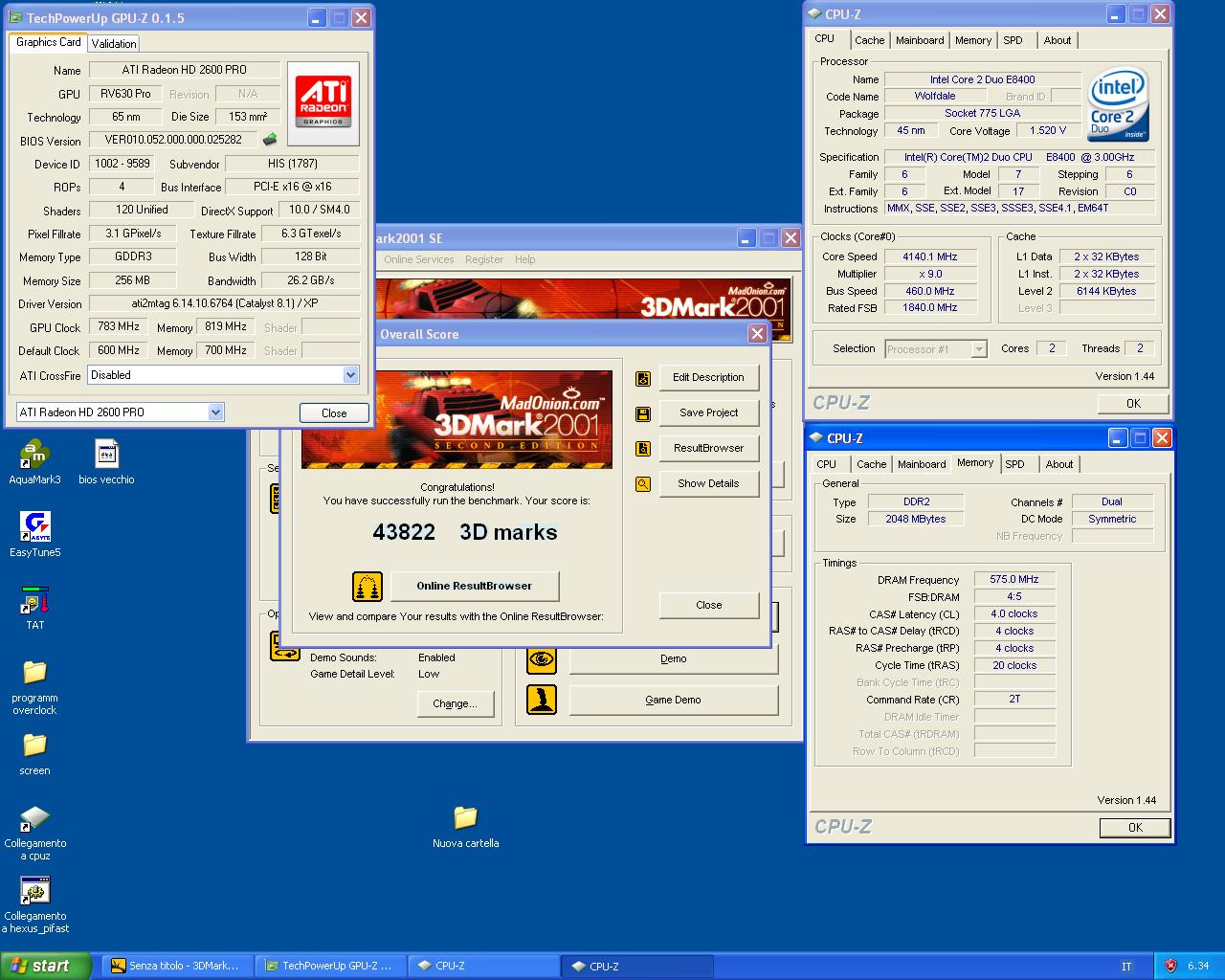
Task: Switch to CPU tab in lower CPU-Z
Action: pos(827,464)
